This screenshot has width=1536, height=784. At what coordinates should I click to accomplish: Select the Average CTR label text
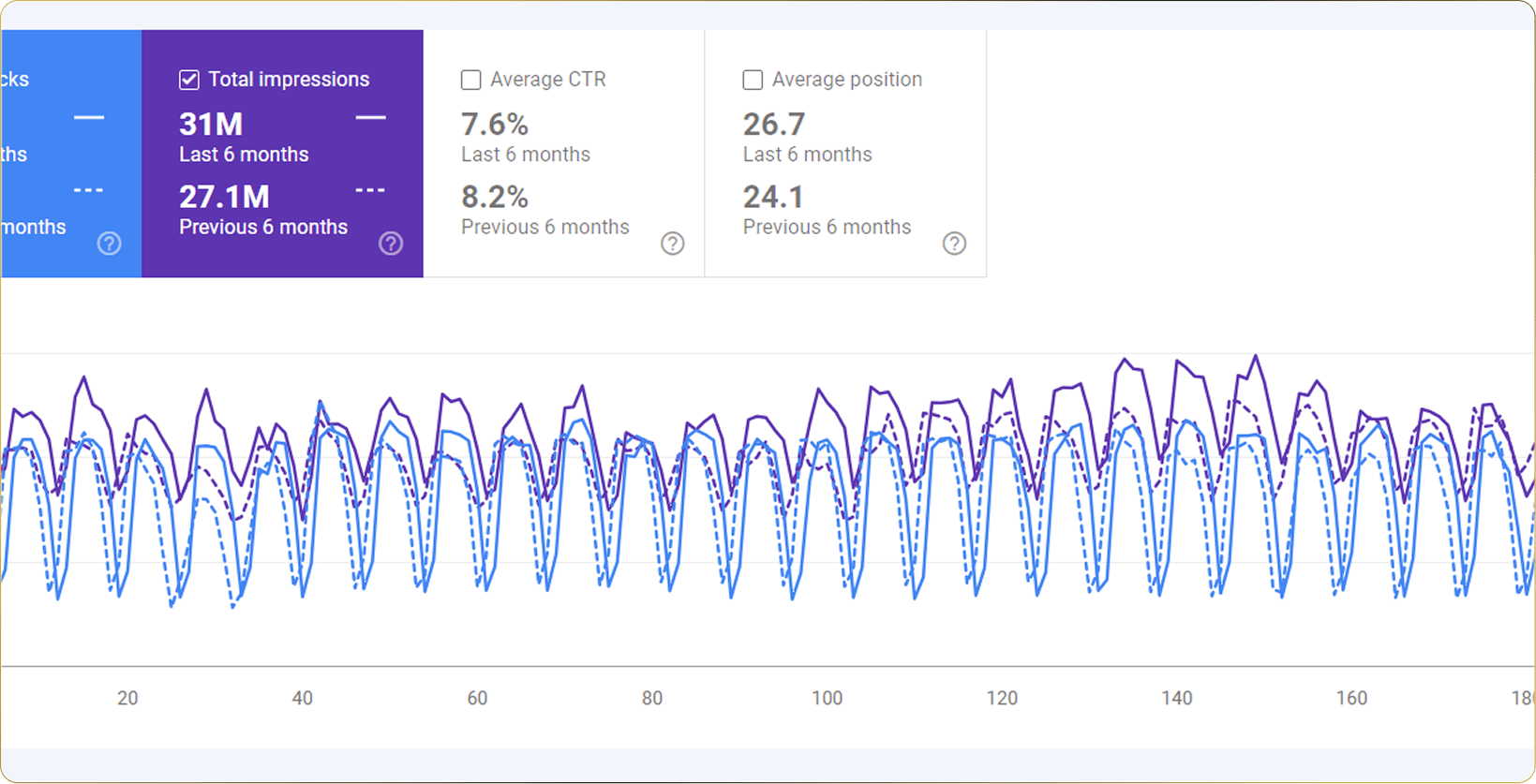point(548,80)
